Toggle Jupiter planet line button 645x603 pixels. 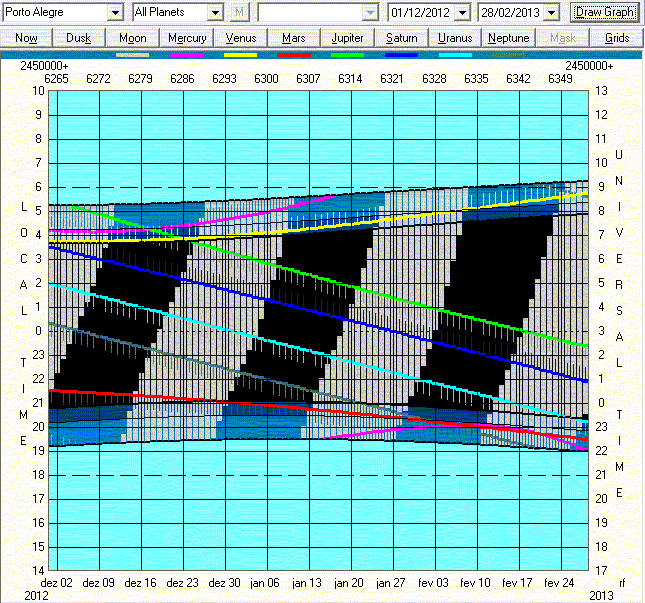[x=348, y=37]
